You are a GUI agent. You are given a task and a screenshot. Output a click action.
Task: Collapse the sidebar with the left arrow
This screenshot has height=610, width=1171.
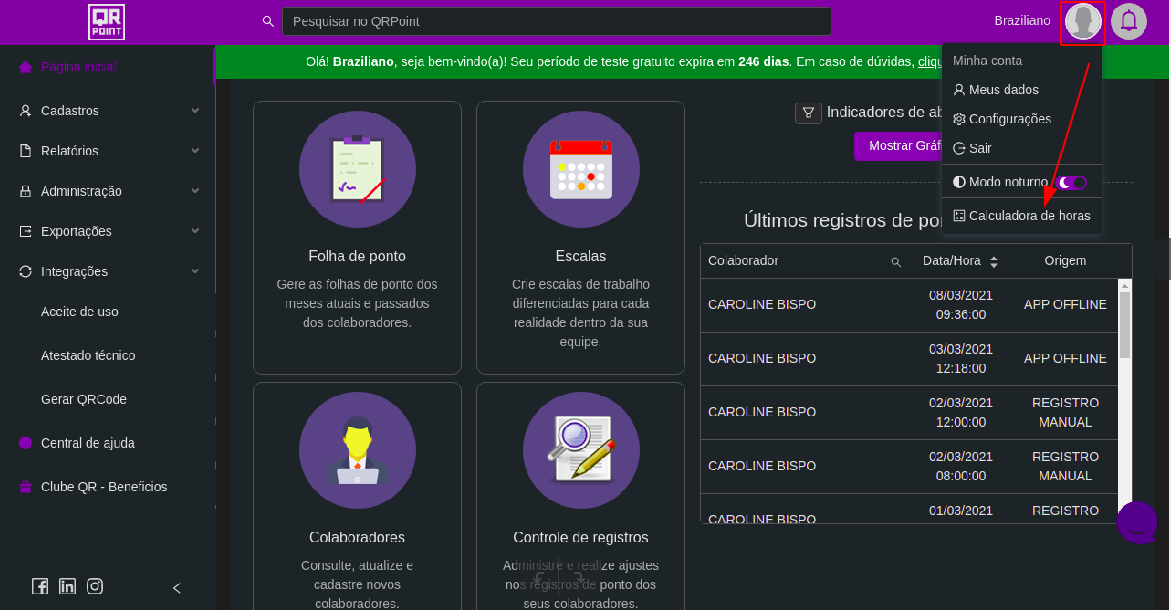(x=177, y=588)
